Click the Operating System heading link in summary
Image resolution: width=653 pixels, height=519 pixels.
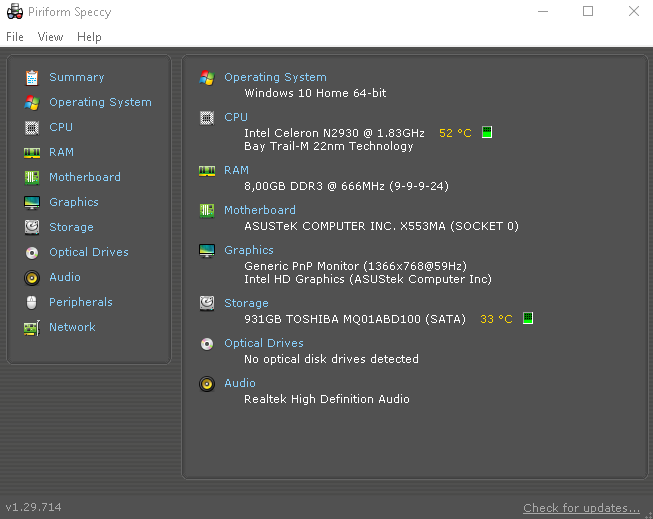tap(275, 77)
